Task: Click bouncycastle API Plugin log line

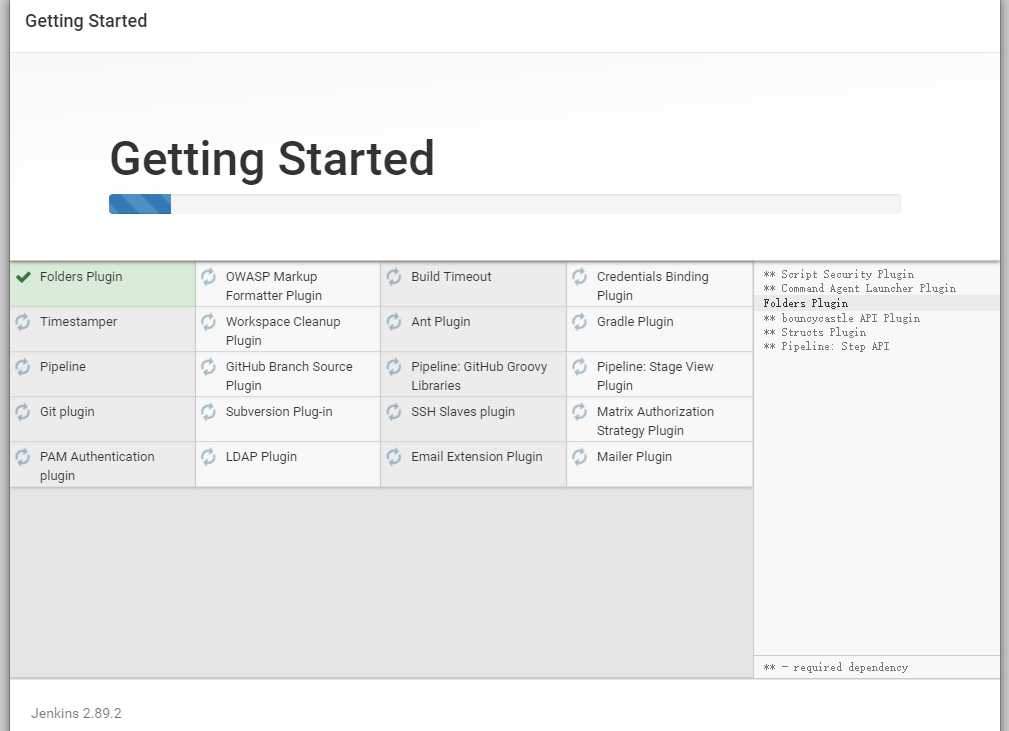Action: click(x=842, y=318)
